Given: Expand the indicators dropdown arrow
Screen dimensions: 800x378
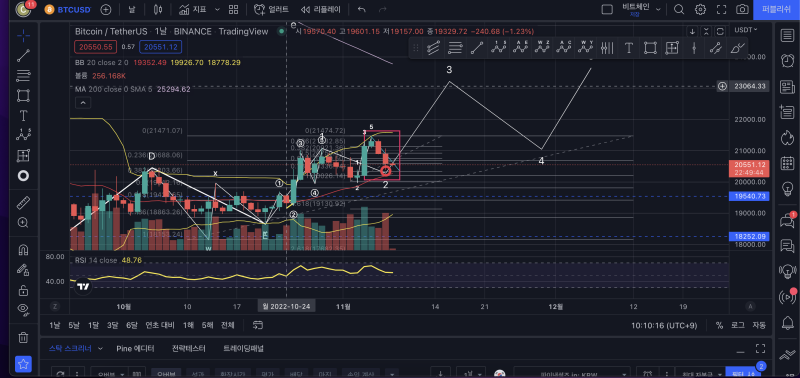Looking at the screenshot, I should tap(217, 9).
